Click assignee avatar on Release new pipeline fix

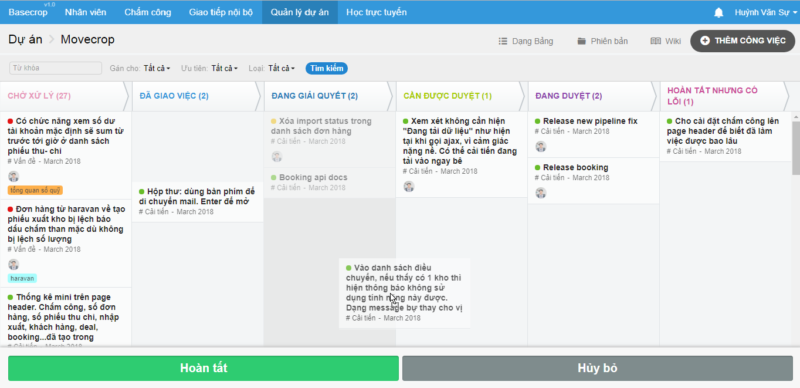tap(541, 147)
